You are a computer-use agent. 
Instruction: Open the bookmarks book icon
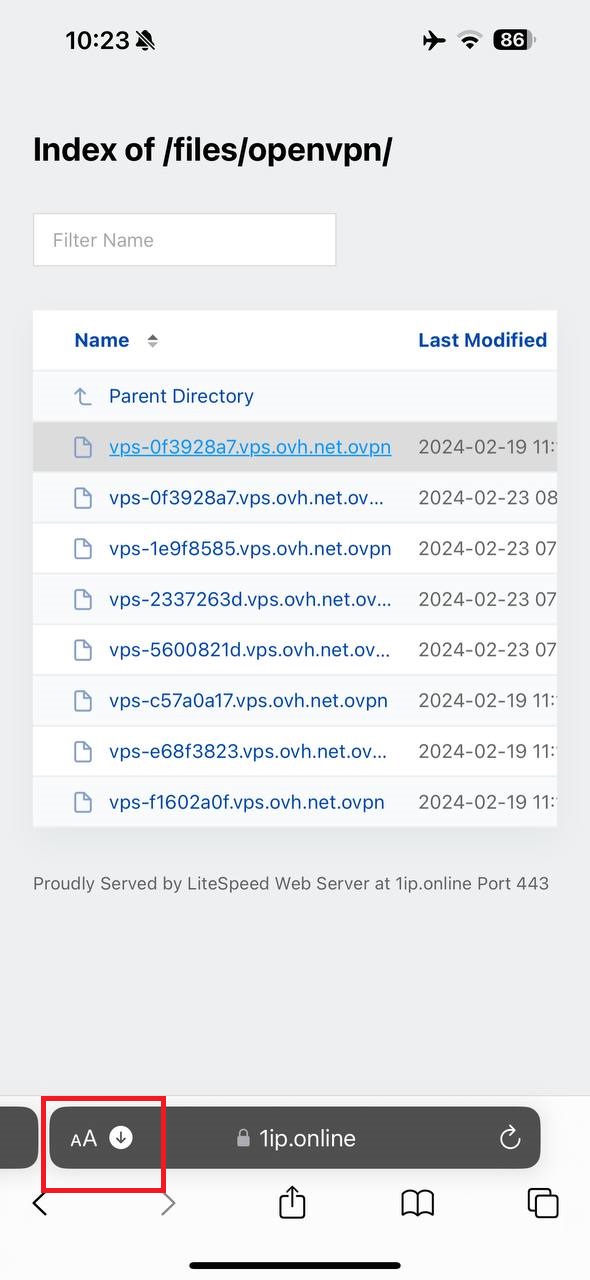(418, 1203)
